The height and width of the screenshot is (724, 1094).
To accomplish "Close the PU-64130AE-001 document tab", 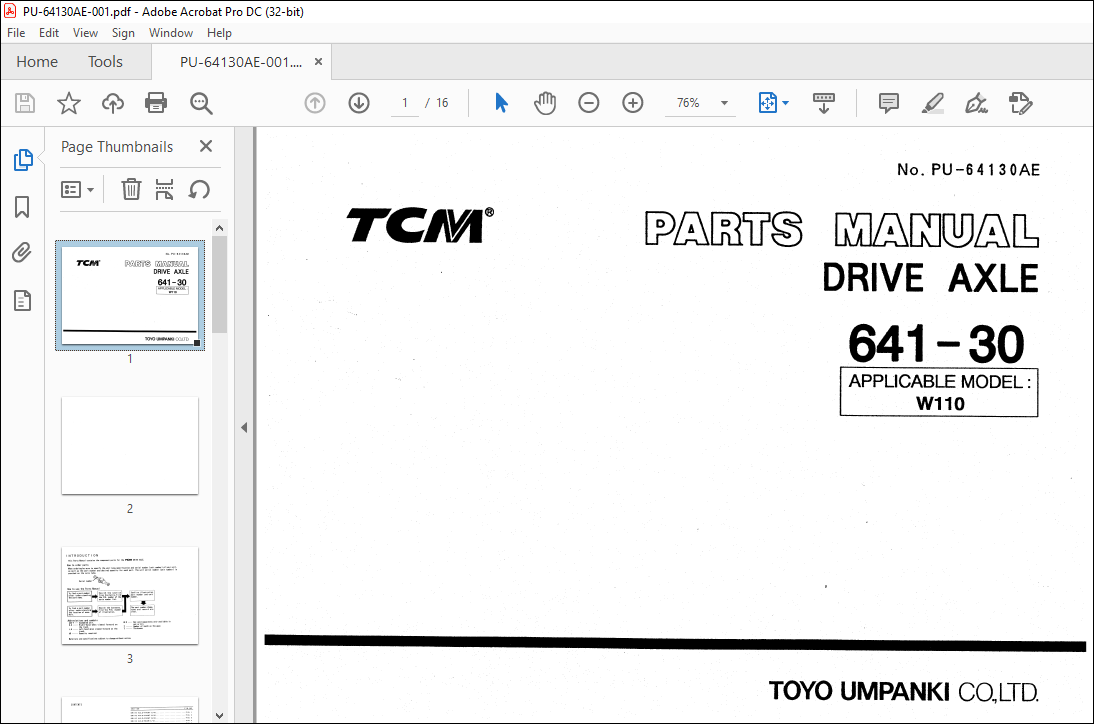I will tap(318, 61).
